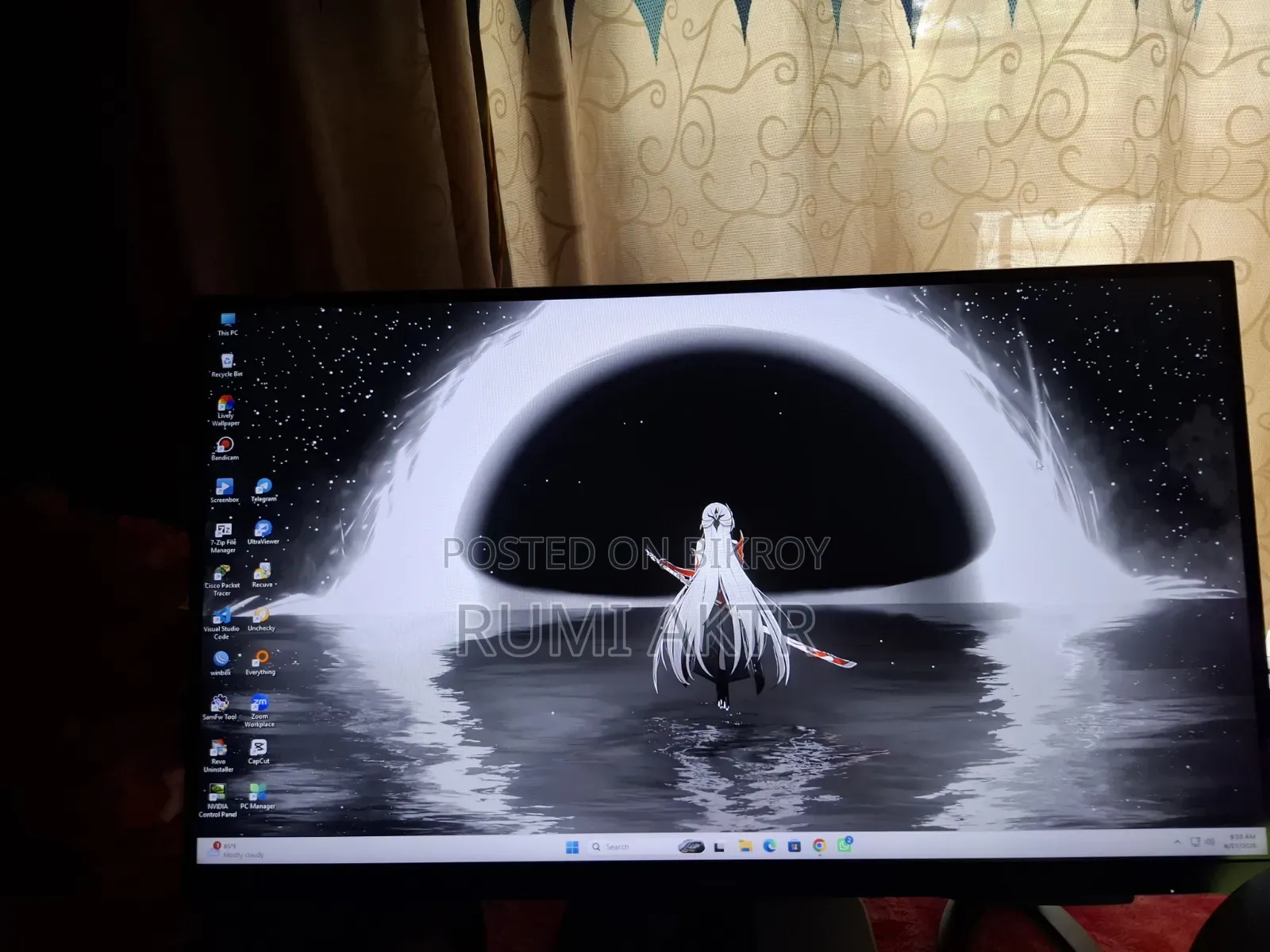Open WhatsApp from the taskbar
The height and width of the screenshot is (952, 1270).
click(845, 846)
